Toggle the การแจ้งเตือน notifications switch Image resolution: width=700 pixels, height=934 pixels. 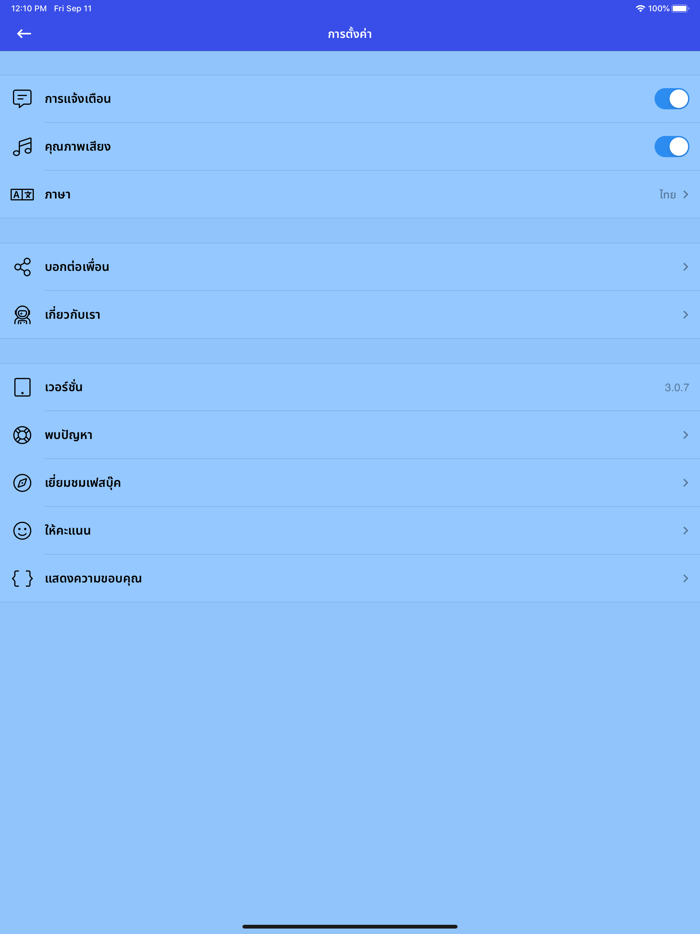[x=671, y=99]
